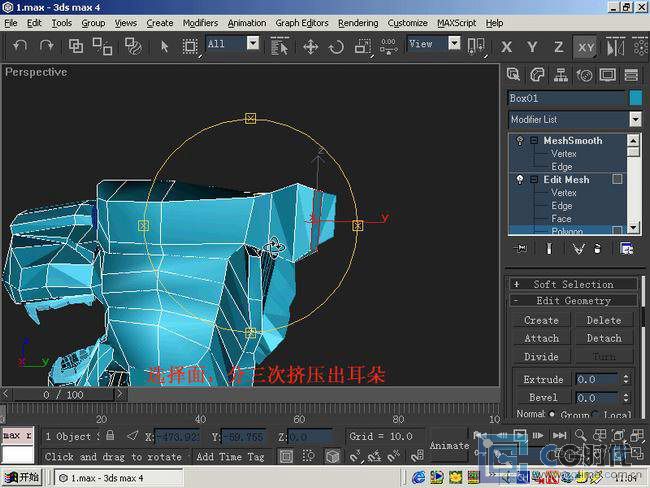Open the Select by Name list icon

click(279, 46)
